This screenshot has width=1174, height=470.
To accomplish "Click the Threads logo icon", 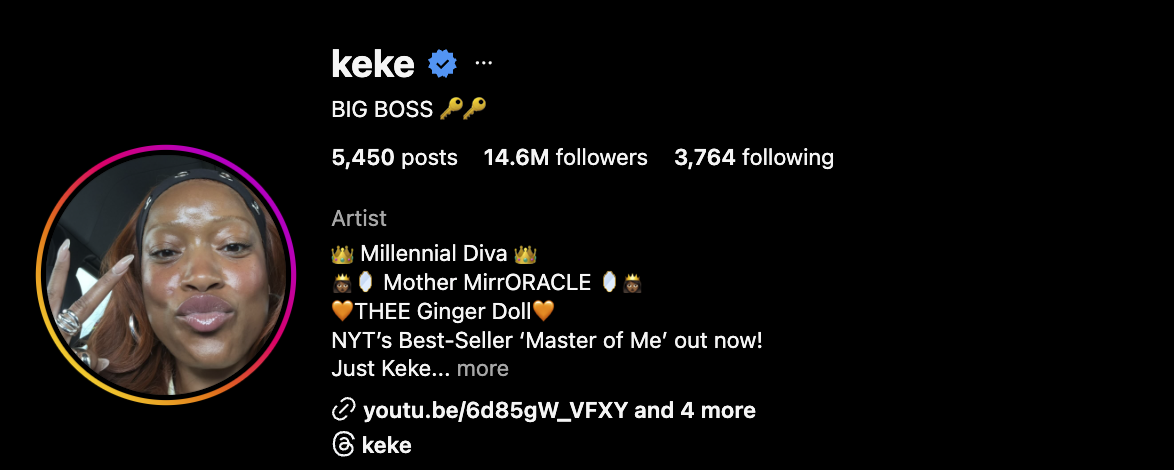I will 343,445.
